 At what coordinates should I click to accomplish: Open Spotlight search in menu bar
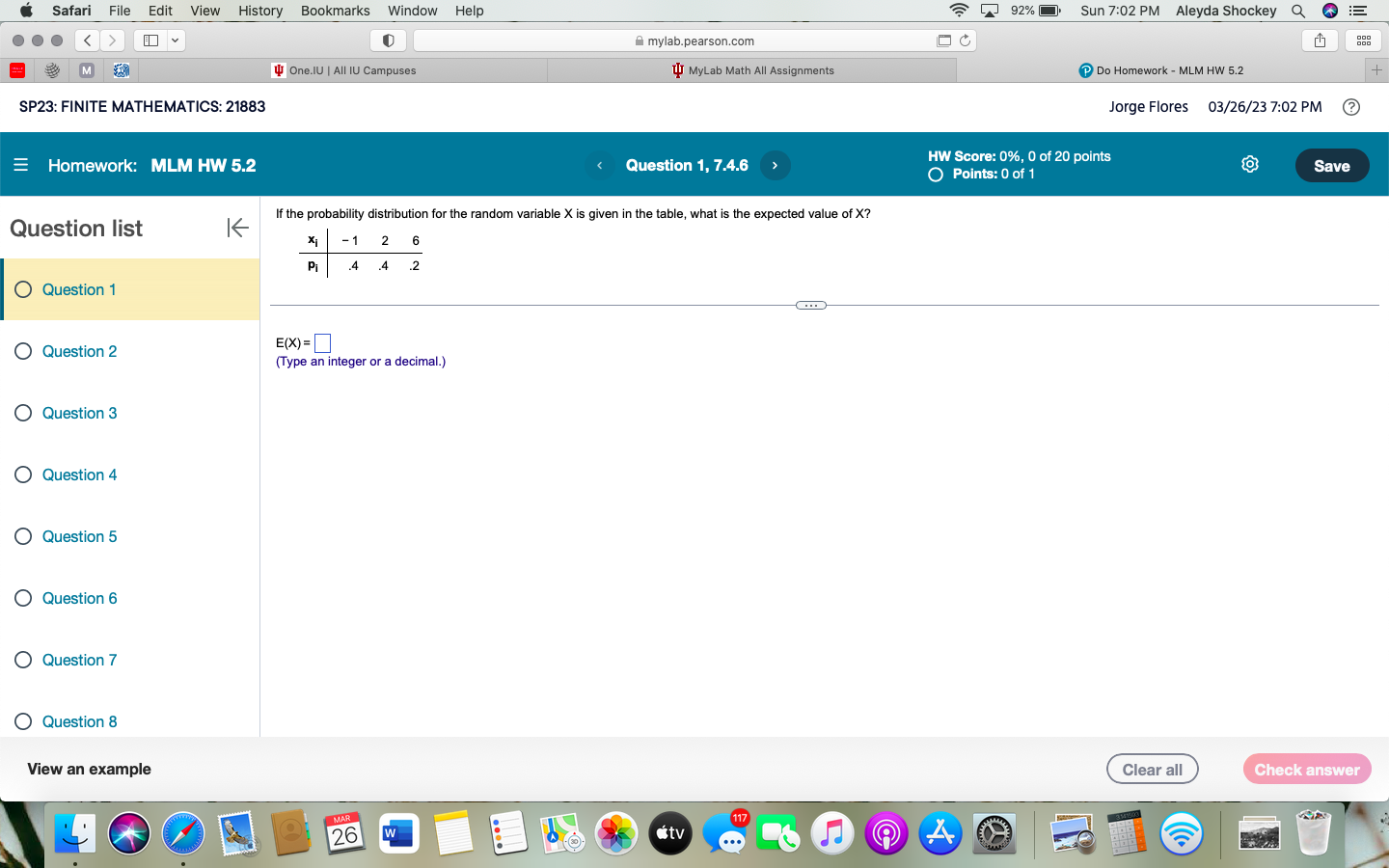[x=1298, y=11]
